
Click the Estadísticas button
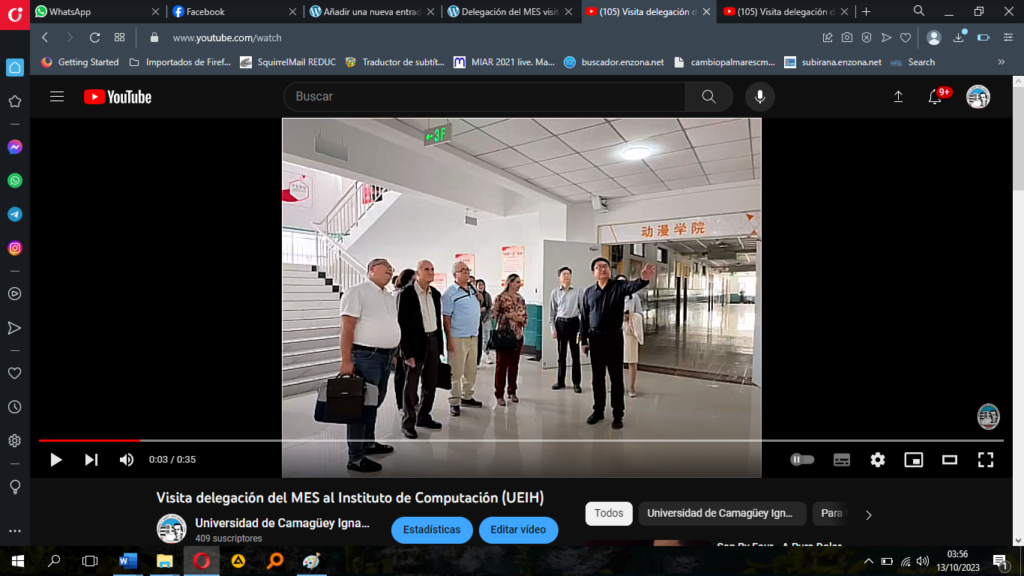431,530
